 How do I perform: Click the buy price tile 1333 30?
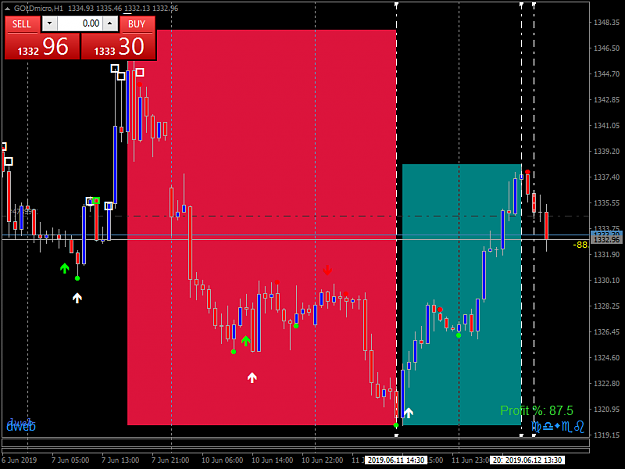click(118, 47)
